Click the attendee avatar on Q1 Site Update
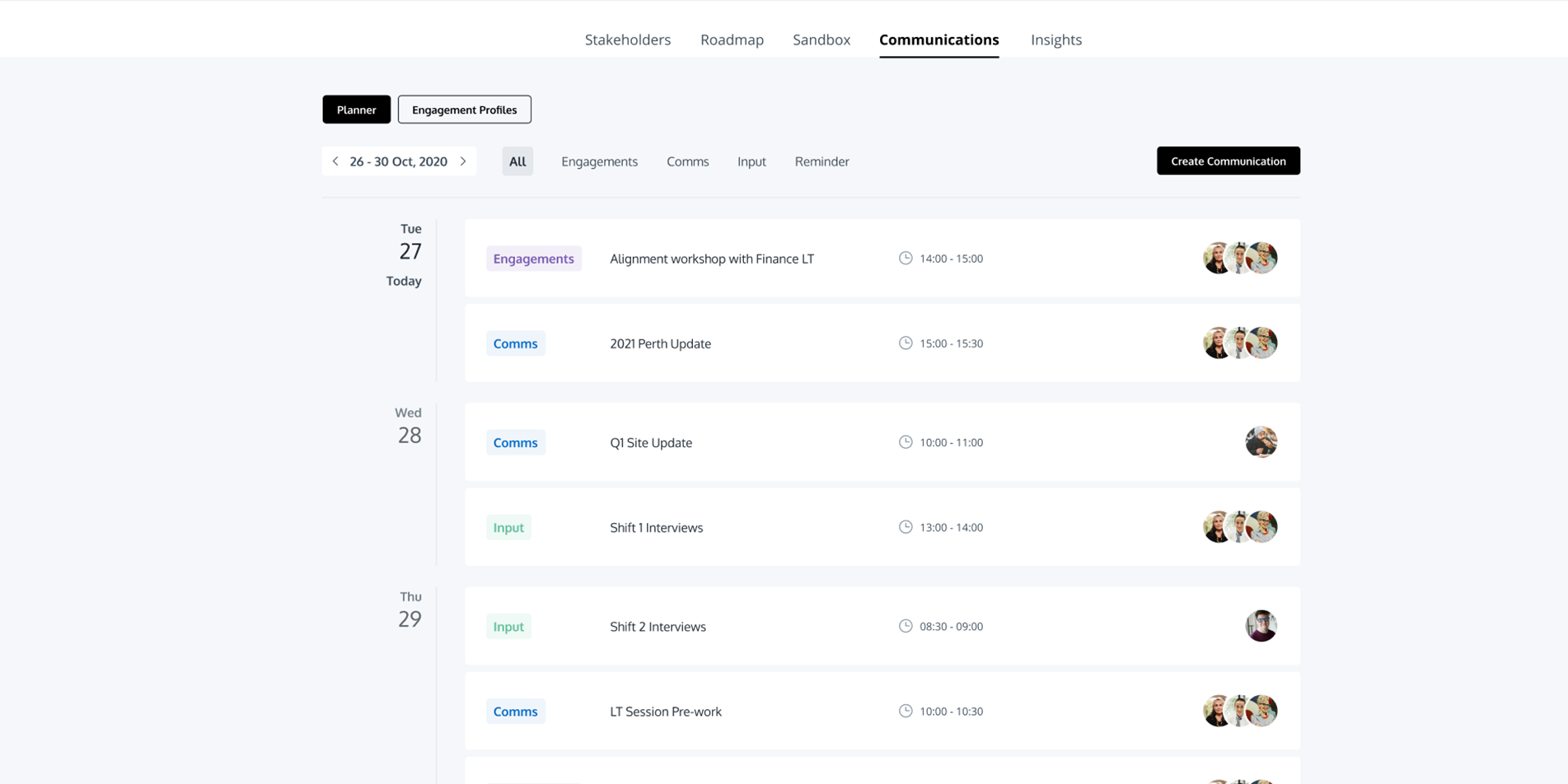Image resolution: width=1568 pixels, height=784 pixels. pyautogui.click(x=1261, y=441)
